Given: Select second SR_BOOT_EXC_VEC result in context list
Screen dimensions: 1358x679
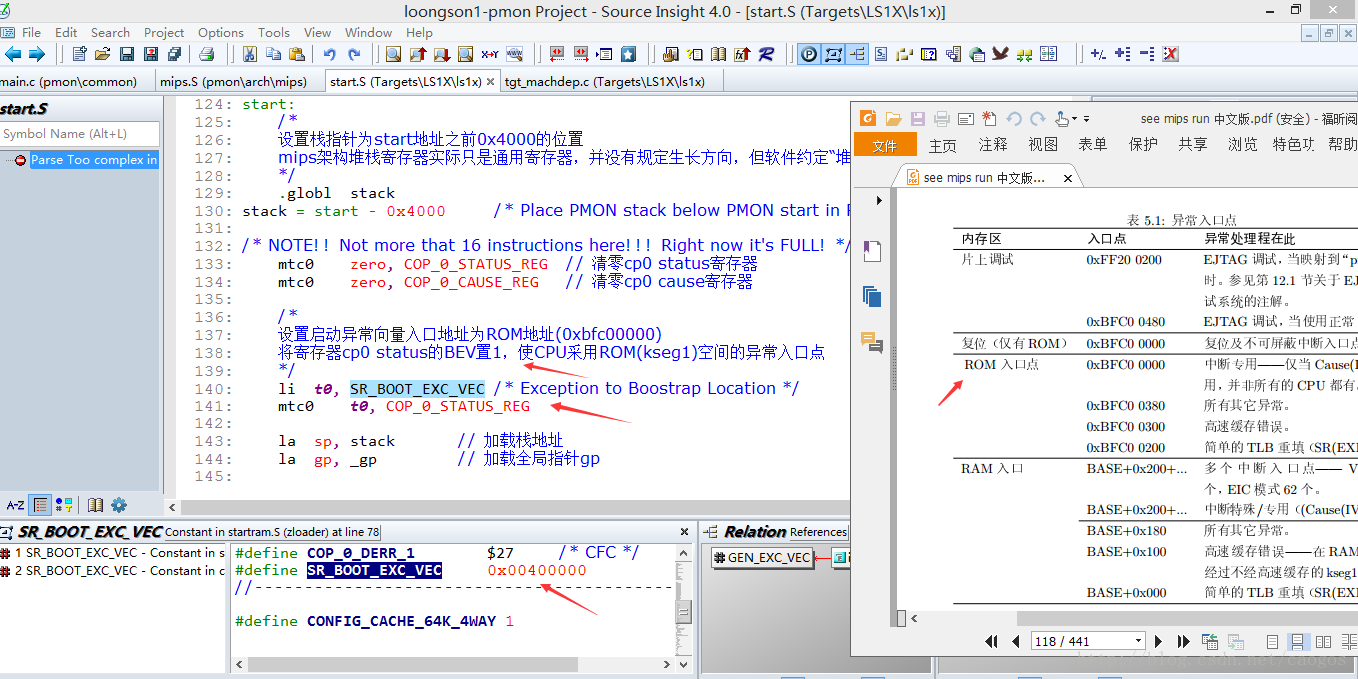Looking at the screenshot, I should coord(114,570).
